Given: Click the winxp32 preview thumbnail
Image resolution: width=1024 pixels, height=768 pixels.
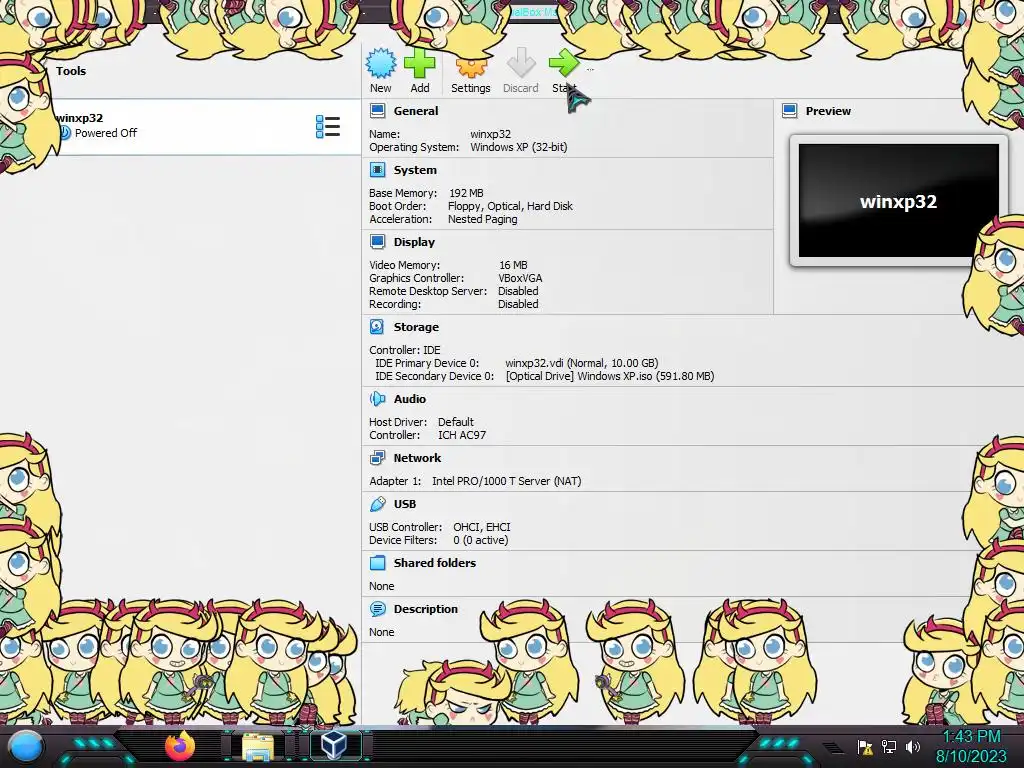Looking at the screenshot, I should click(899, 200).
